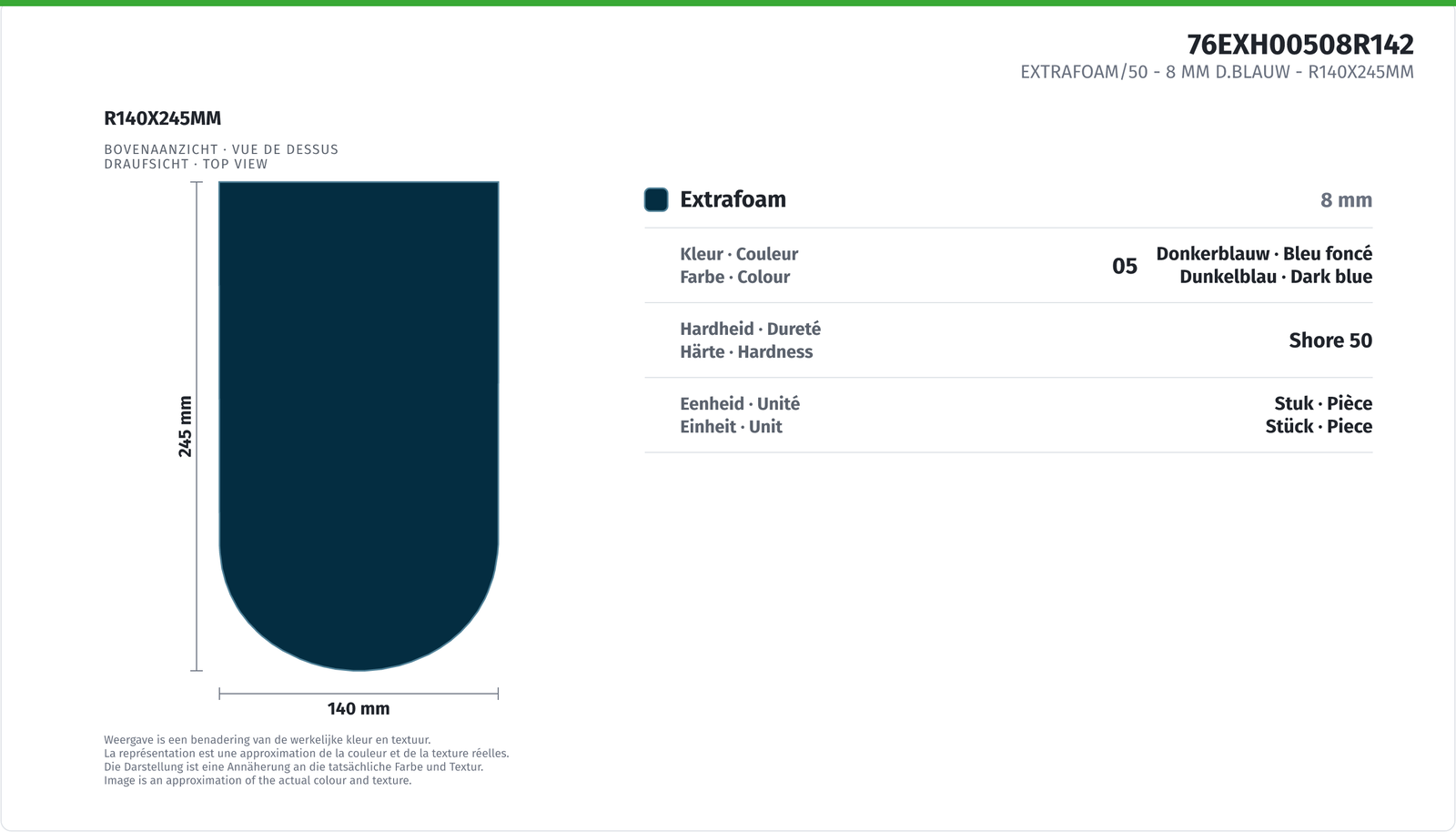Click the 245 mm height dimension label

[185, 426]
